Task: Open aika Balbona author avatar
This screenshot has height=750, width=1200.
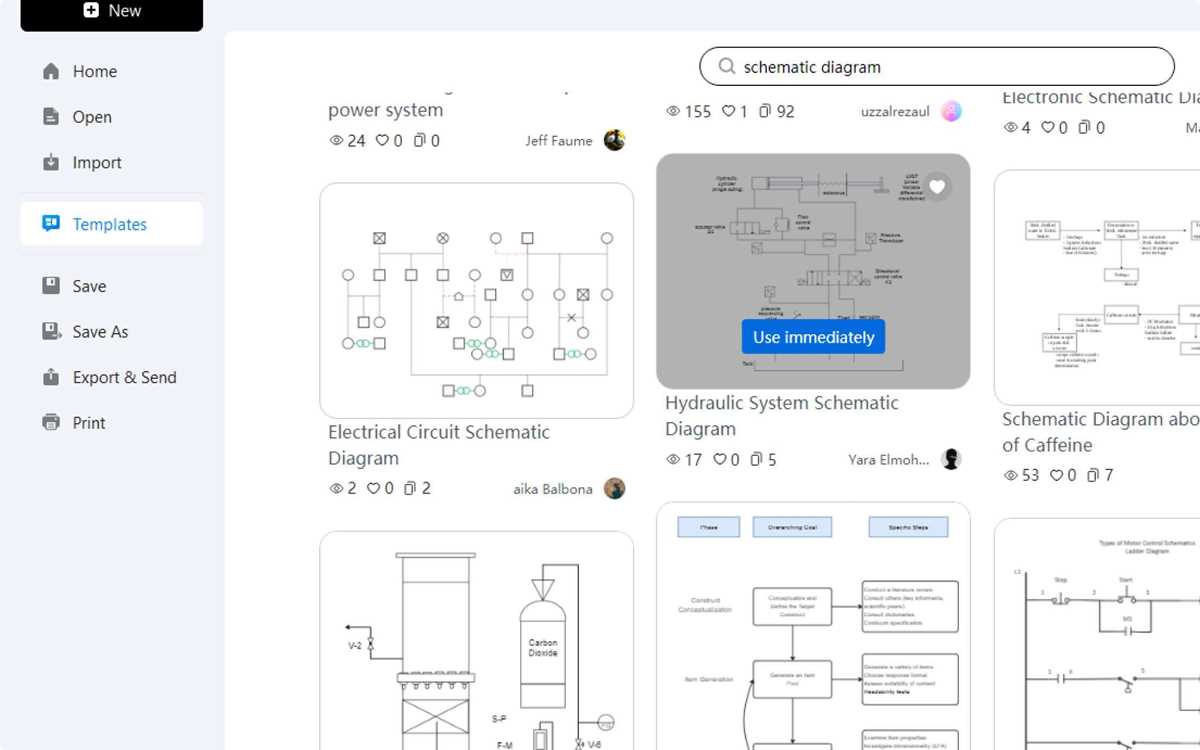Action: [x=615, y=489]
